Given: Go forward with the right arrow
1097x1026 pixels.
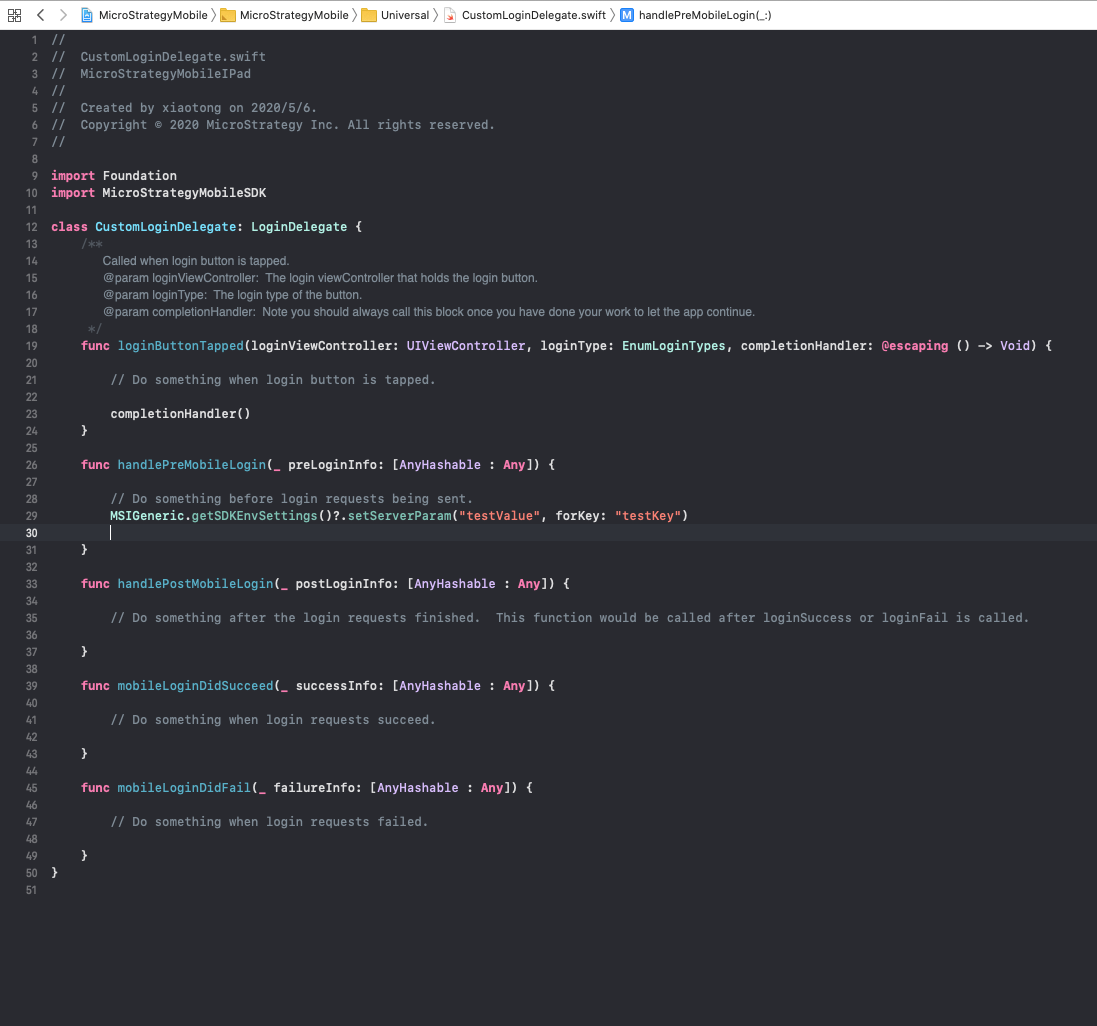Looking at the screenshot, I should point(63,15).
